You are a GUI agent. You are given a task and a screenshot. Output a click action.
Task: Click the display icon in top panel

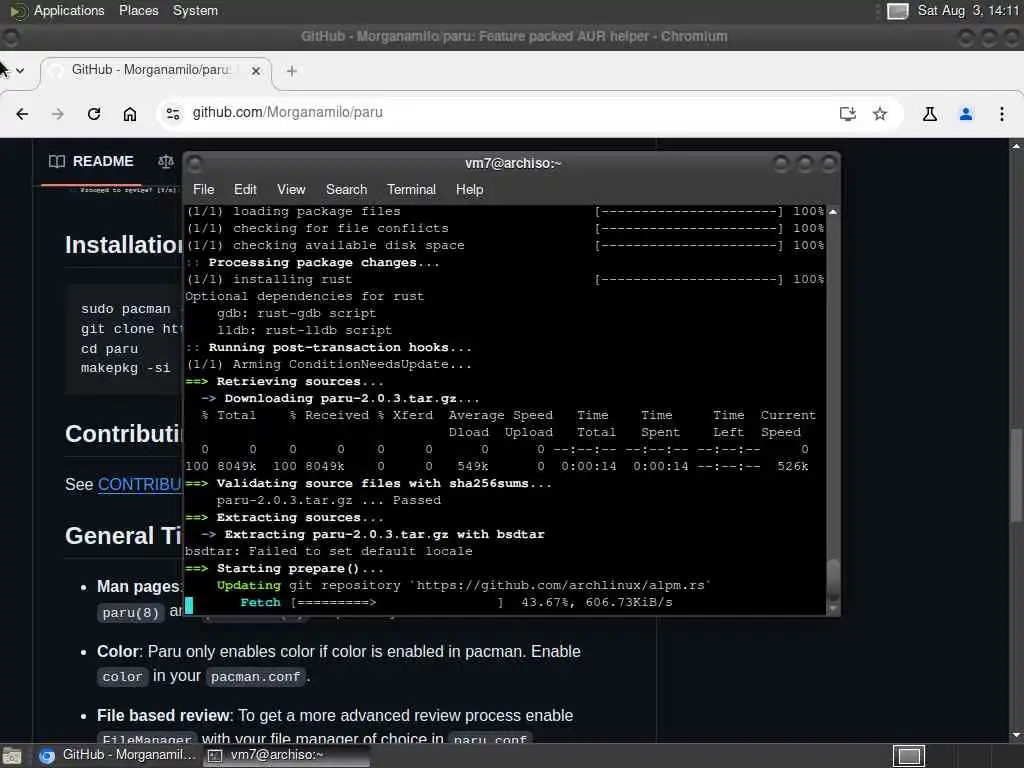point(897,11)
